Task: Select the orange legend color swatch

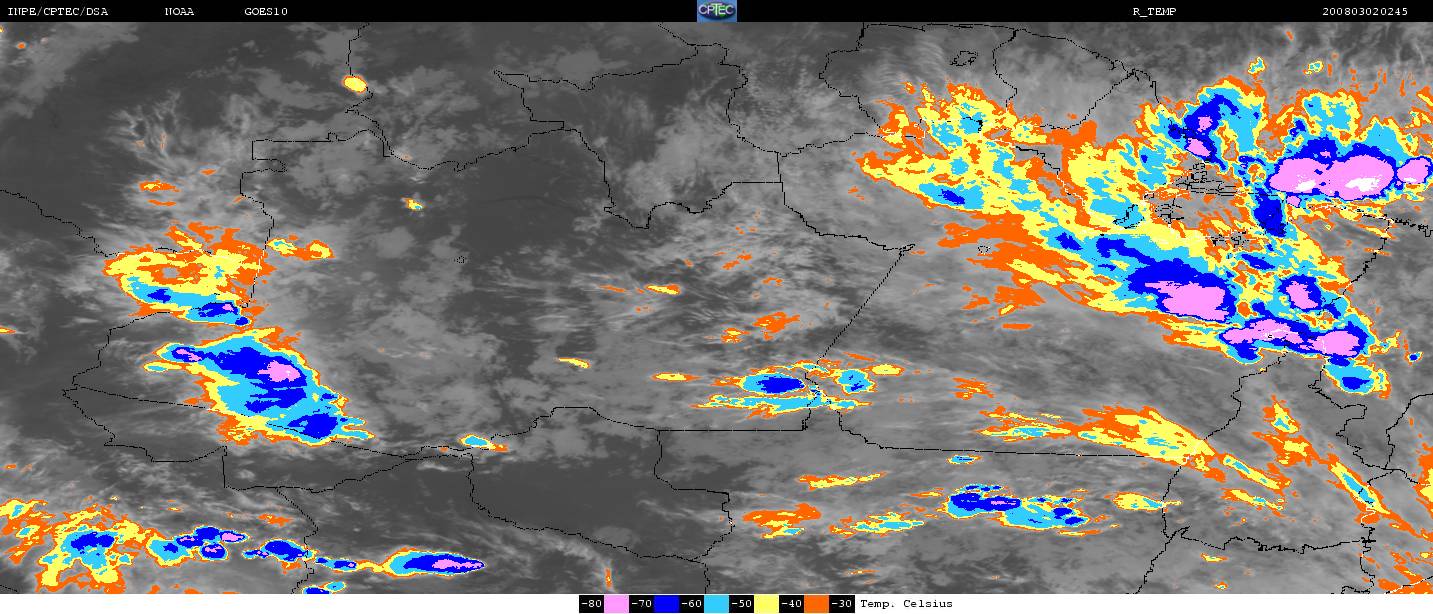Action: tap(816, 604)
